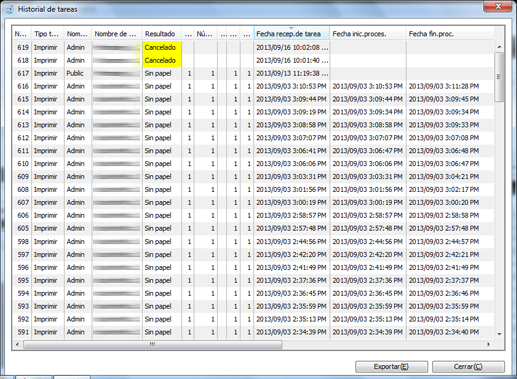This screenshot has height=379, width=517.
Task: Select task number 607
Action: tap(23, 203)
